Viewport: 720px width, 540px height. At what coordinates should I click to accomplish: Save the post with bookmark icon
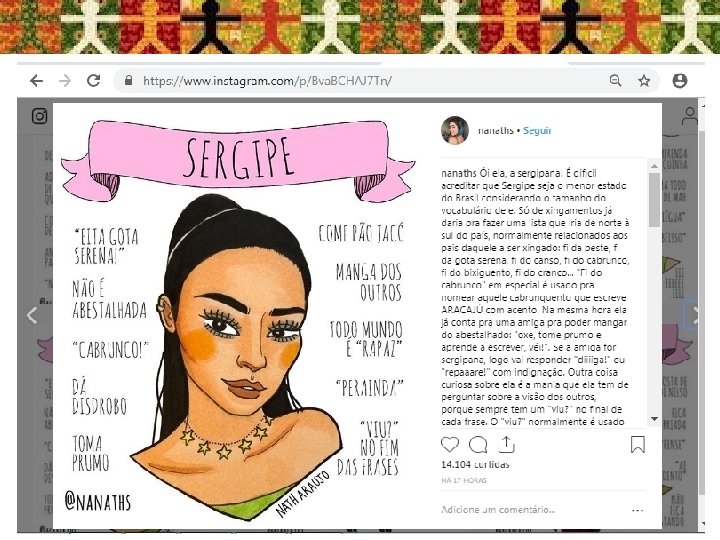(638, 444)
